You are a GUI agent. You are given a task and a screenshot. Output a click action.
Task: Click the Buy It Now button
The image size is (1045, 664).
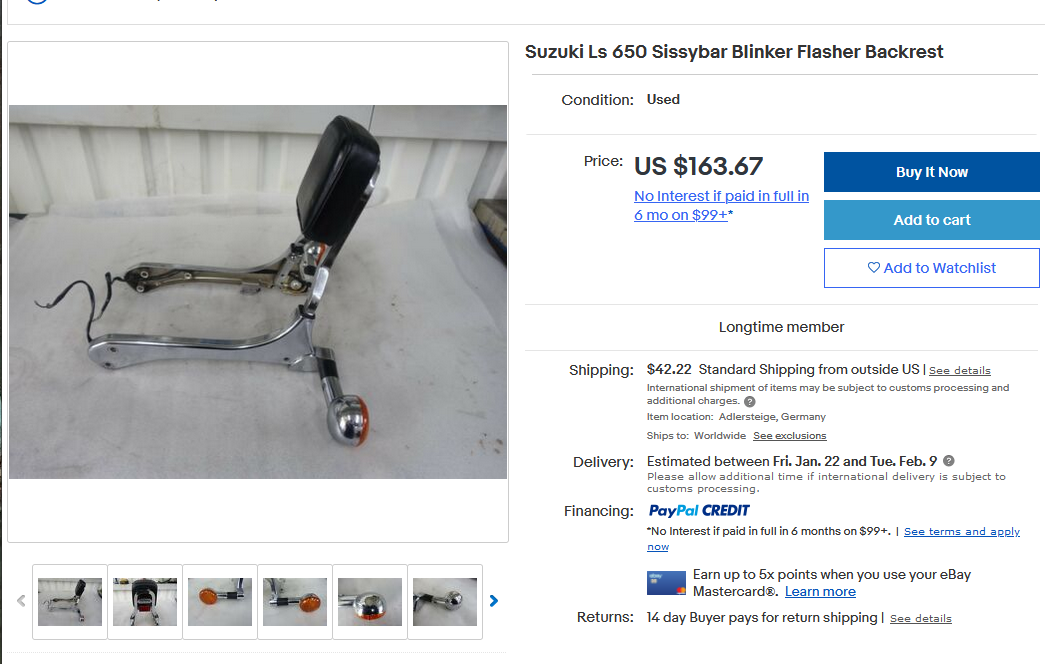coord(932,172)
